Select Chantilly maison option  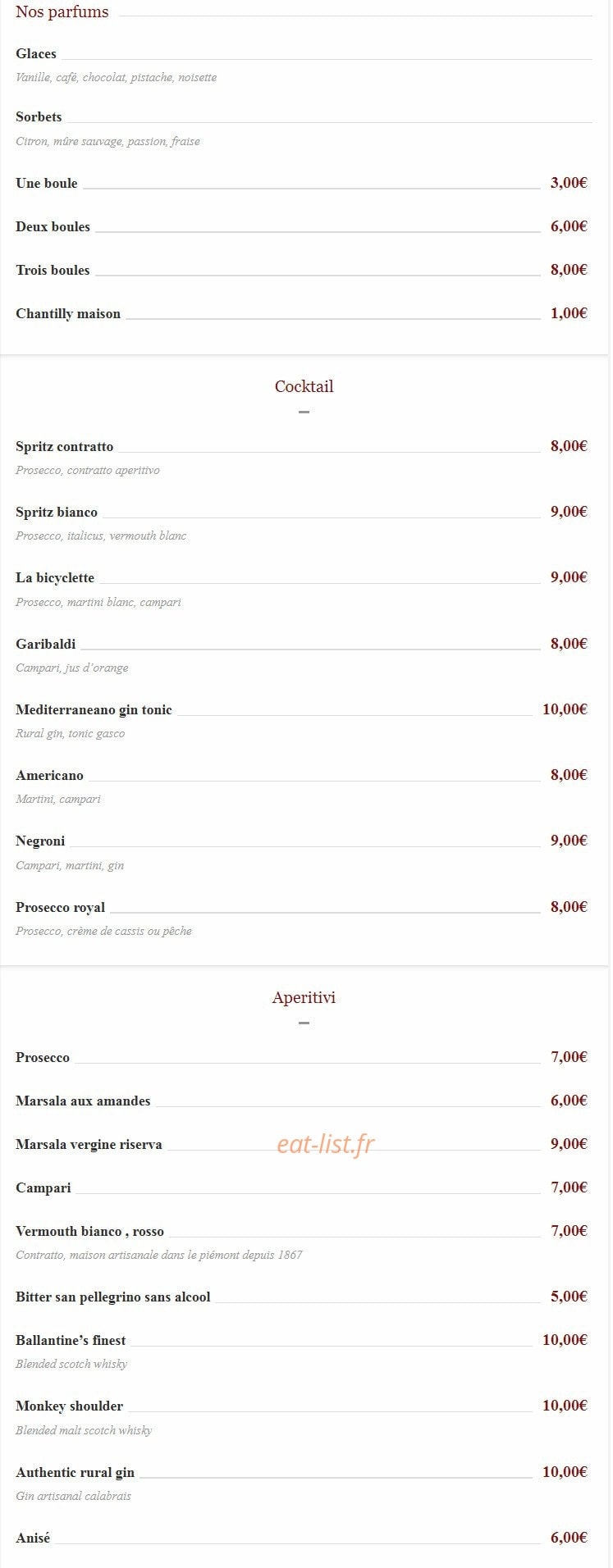tap(68, 314)
